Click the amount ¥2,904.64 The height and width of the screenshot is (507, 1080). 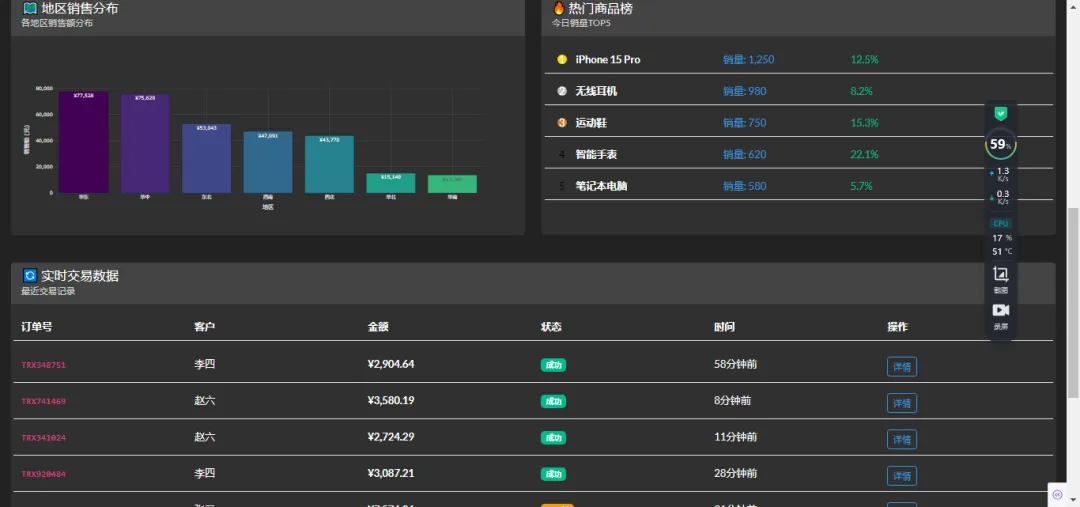point(391,364)
